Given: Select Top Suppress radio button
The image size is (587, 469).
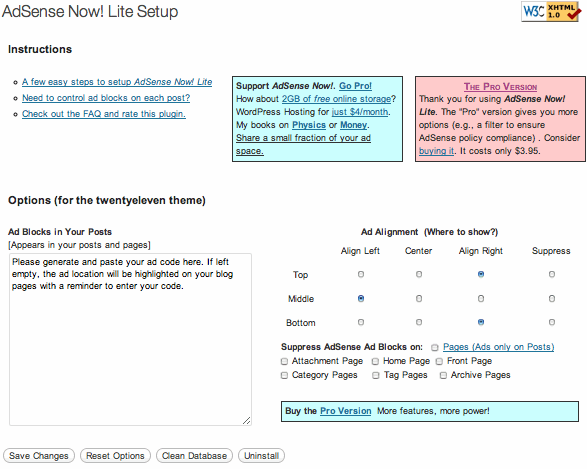Looking at the screenshot, I should 552,274.
